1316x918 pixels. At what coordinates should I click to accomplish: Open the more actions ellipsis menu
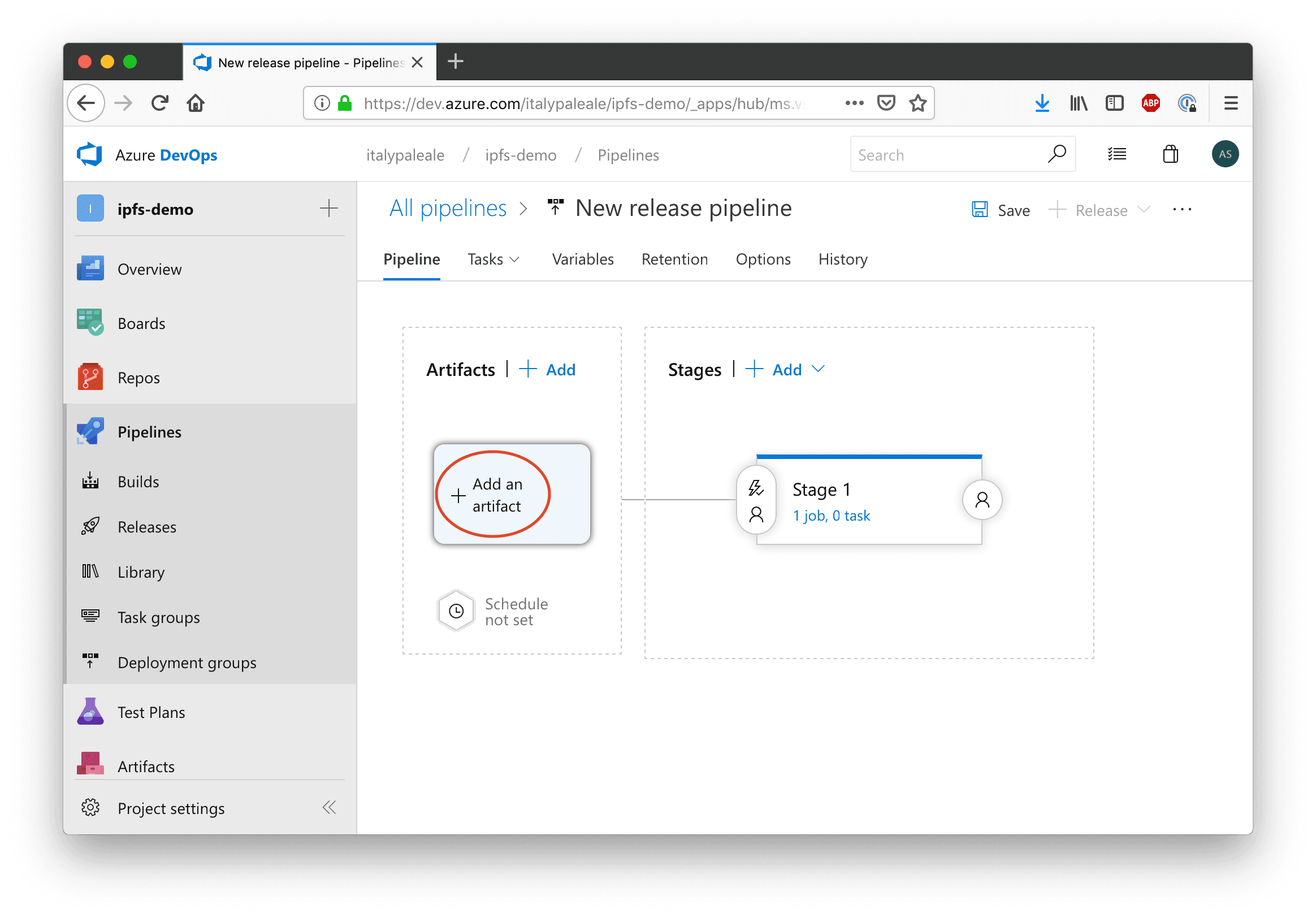click(x=1182, y=210)
